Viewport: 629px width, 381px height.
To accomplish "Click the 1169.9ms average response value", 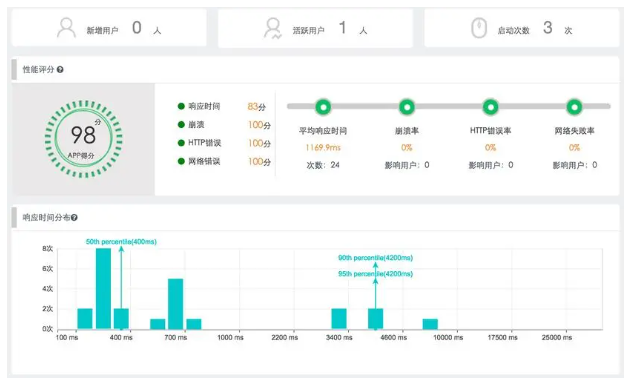I will tap(323, 148).
